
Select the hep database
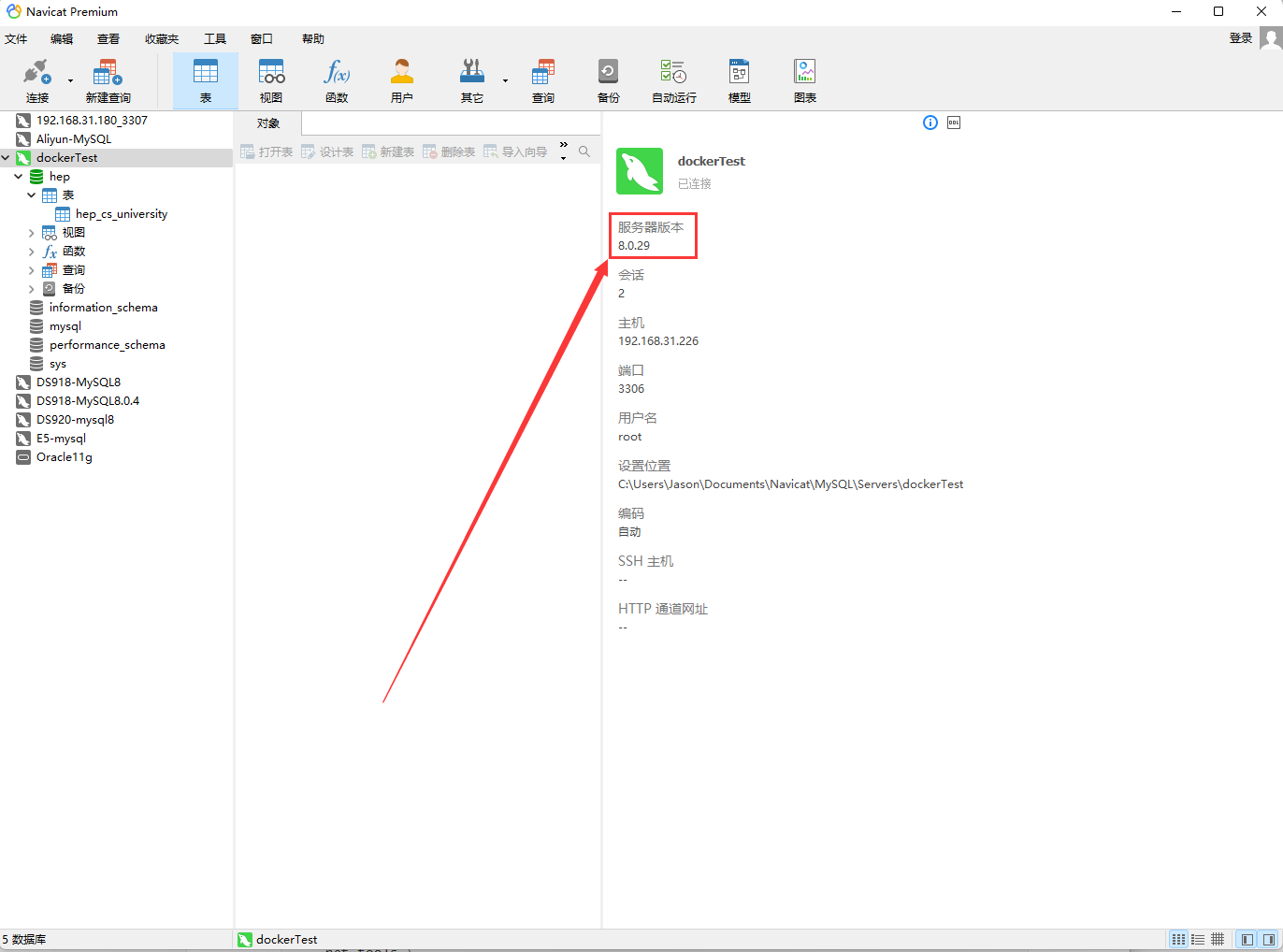(x=60, y=177)
